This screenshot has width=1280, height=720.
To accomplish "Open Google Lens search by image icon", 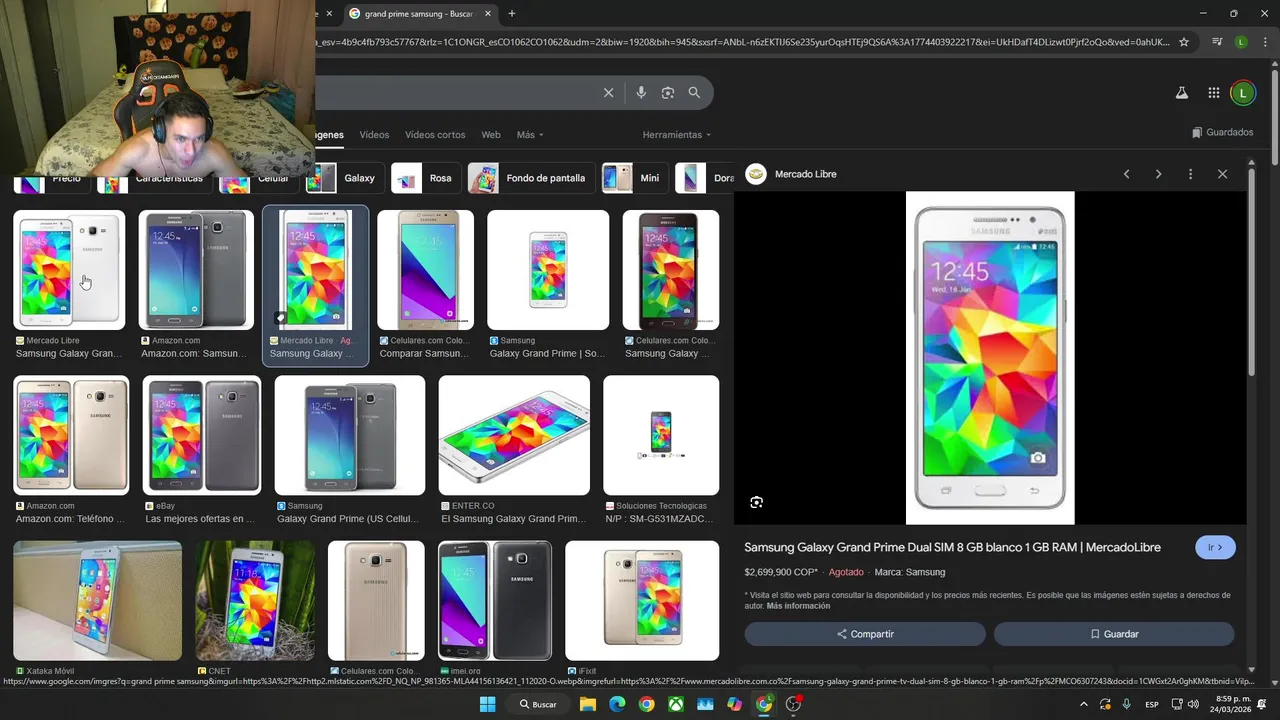I will (x=668, y=93).
